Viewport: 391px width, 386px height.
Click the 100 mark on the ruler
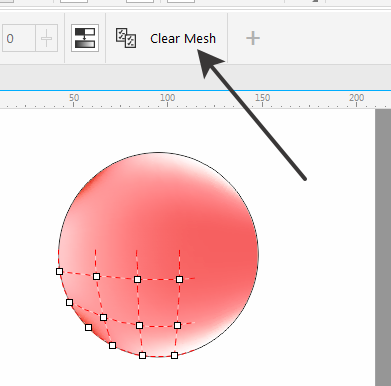pyautogui.click(x=167, y=98)
